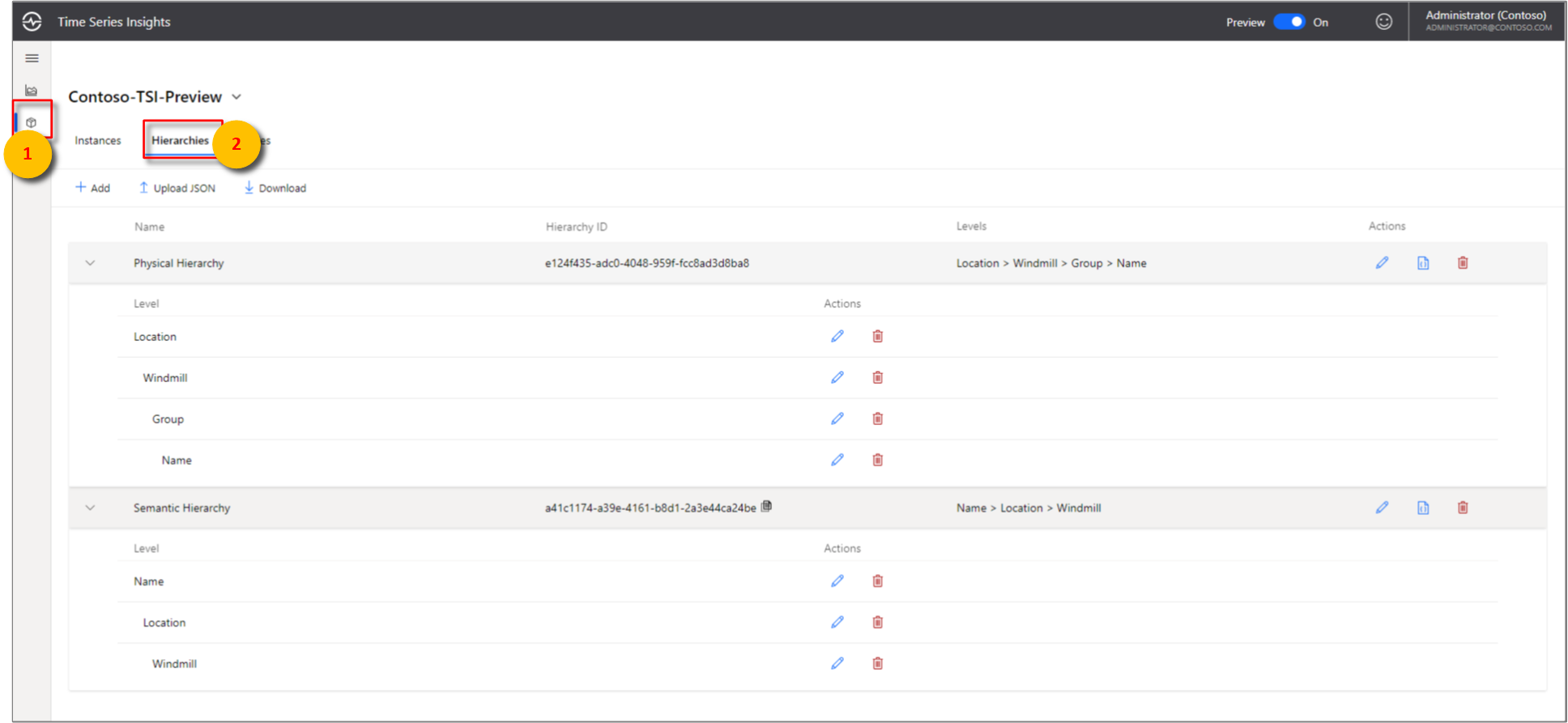Turn off the Preview toggle
The height and width of the screenshot is (723, 1568).
(x=1289, y=22)
